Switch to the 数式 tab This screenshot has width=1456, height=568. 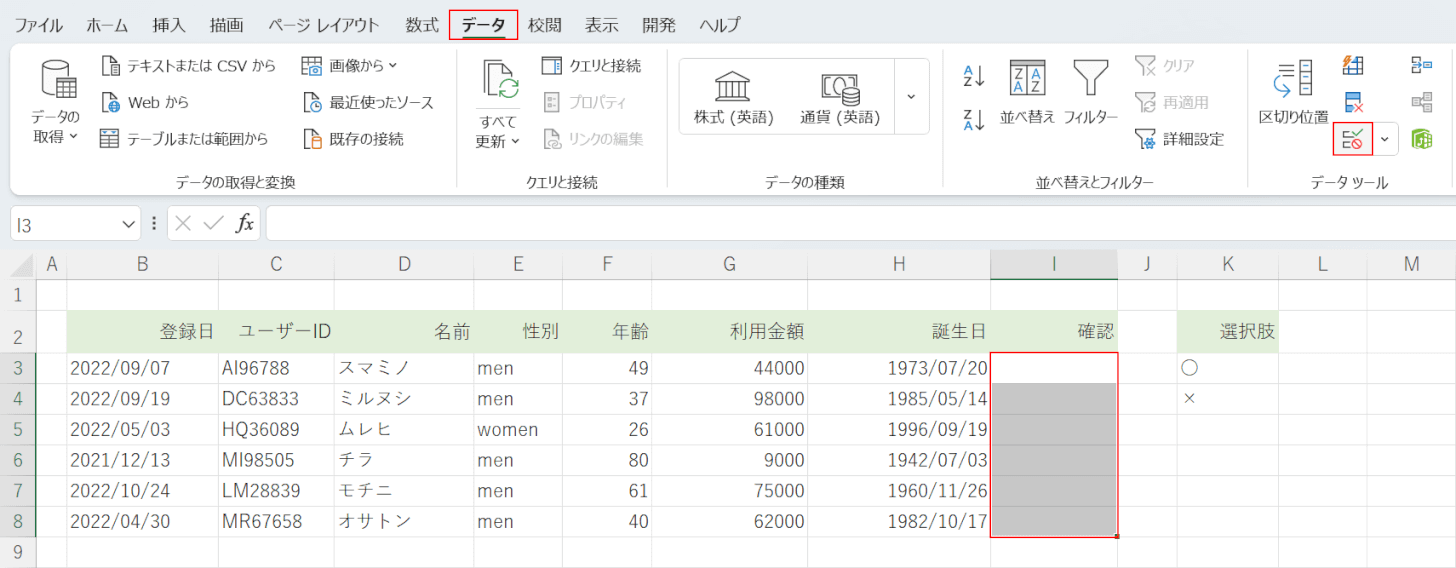422,25
